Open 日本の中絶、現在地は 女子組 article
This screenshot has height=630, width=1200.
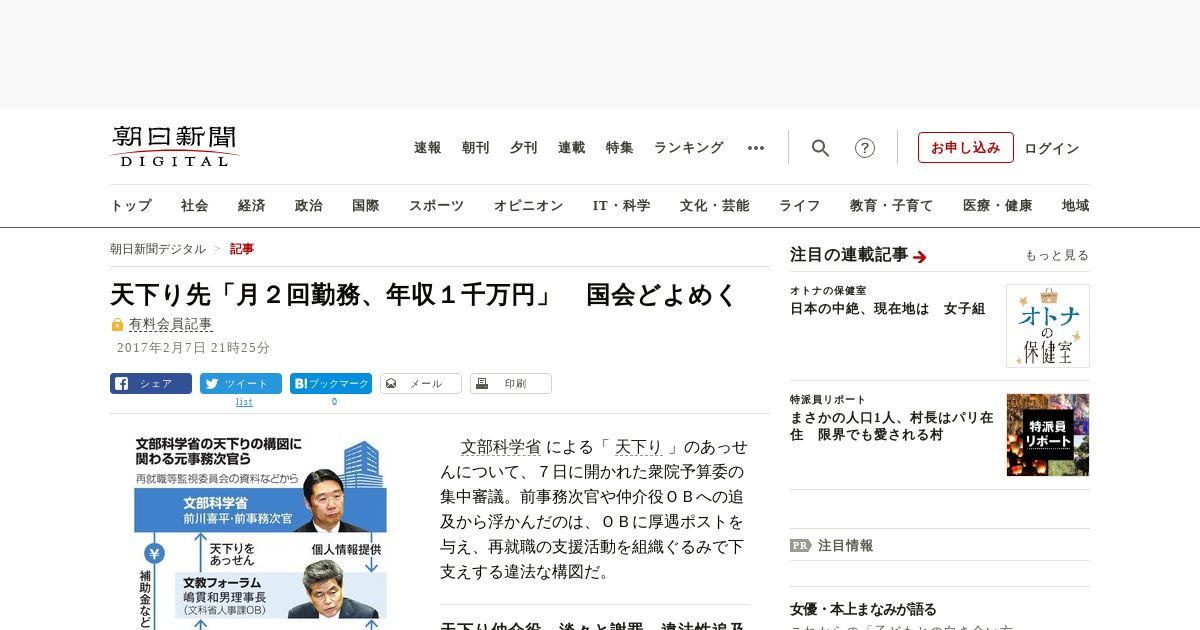(888, 309)
